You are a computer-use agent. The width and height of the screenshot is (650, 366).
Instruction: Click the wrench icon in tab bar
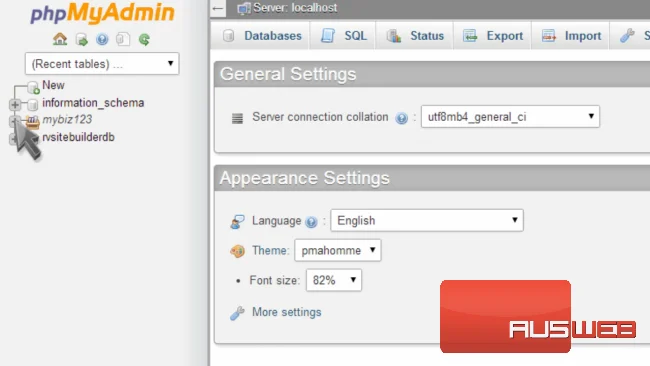click(x=627, y=36)
